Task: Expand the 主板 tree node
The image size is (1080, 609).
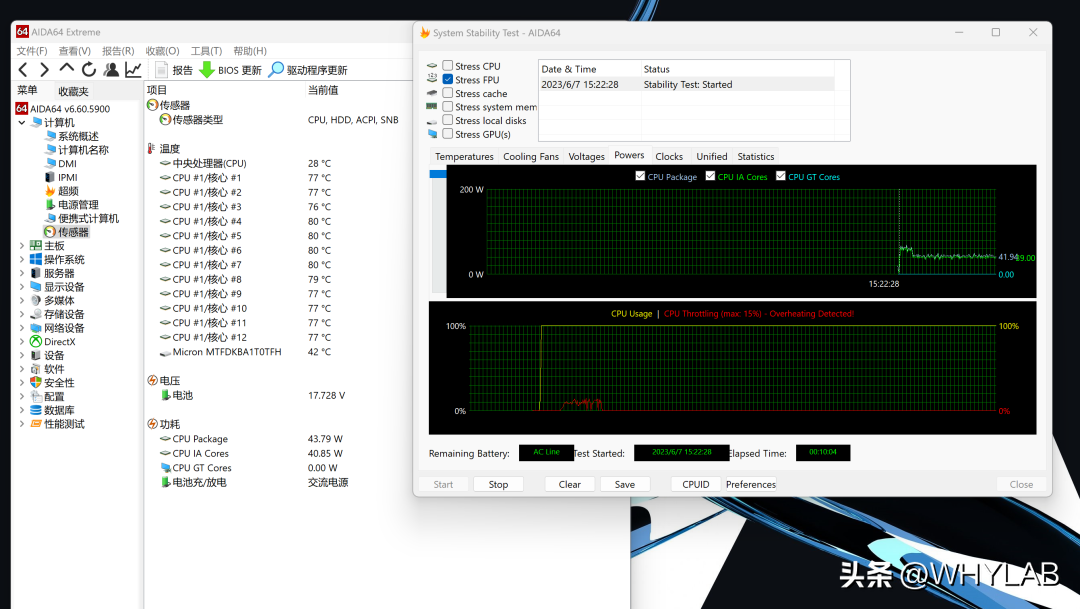Action: [22, 246]
